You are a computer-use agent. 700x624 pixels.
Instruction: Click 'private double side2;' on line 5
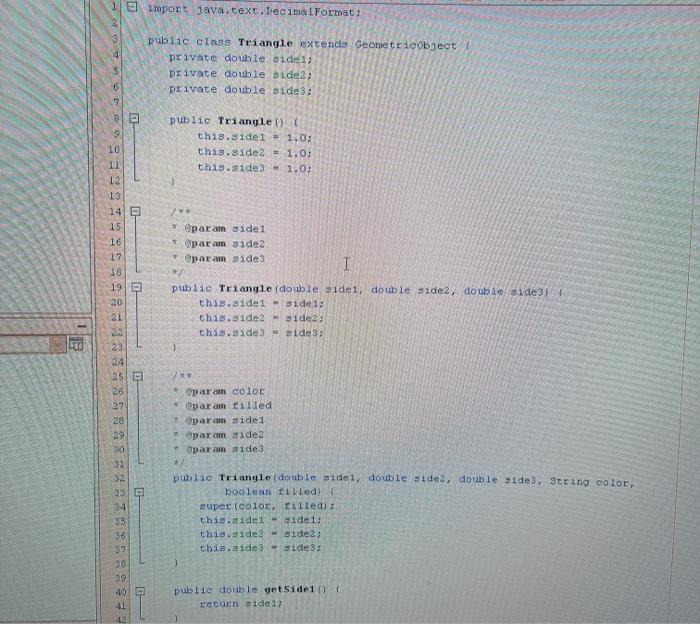pyautogui.click(x=240, y=74)
